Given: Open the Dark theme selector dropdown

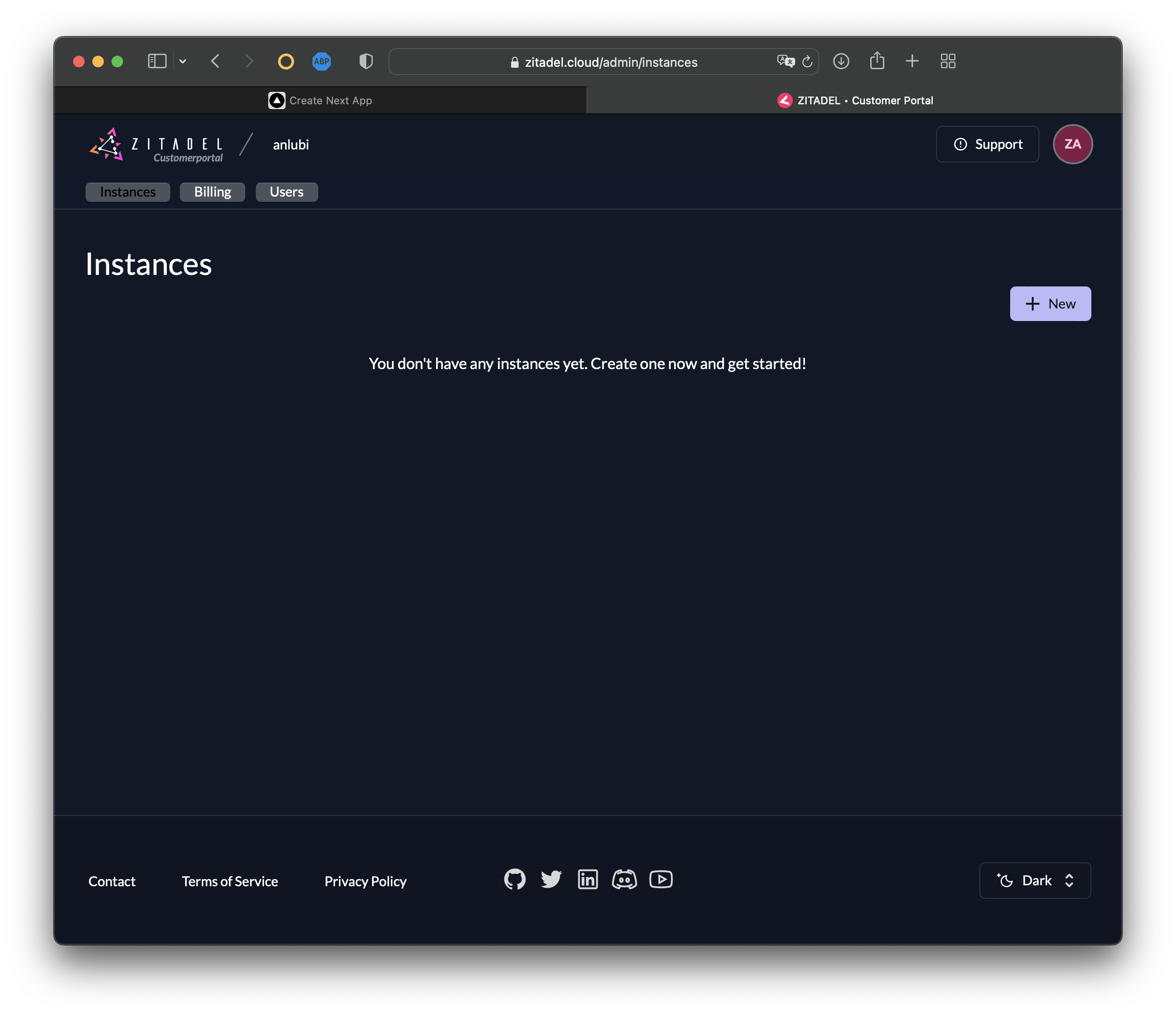Looking at the screenshot, I should click(1035, 880).
